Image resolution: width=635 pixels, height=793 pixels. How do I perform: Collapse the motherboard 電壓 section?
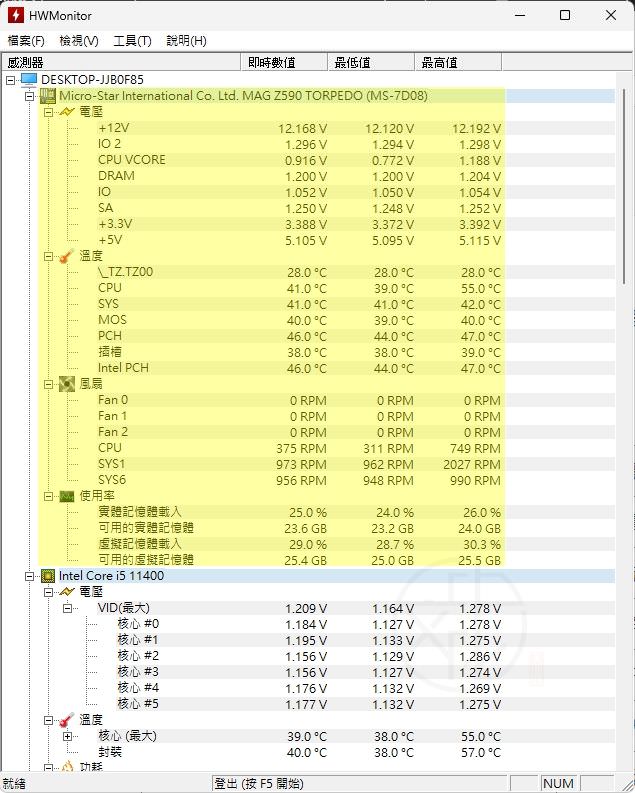(x=49, y=112)
